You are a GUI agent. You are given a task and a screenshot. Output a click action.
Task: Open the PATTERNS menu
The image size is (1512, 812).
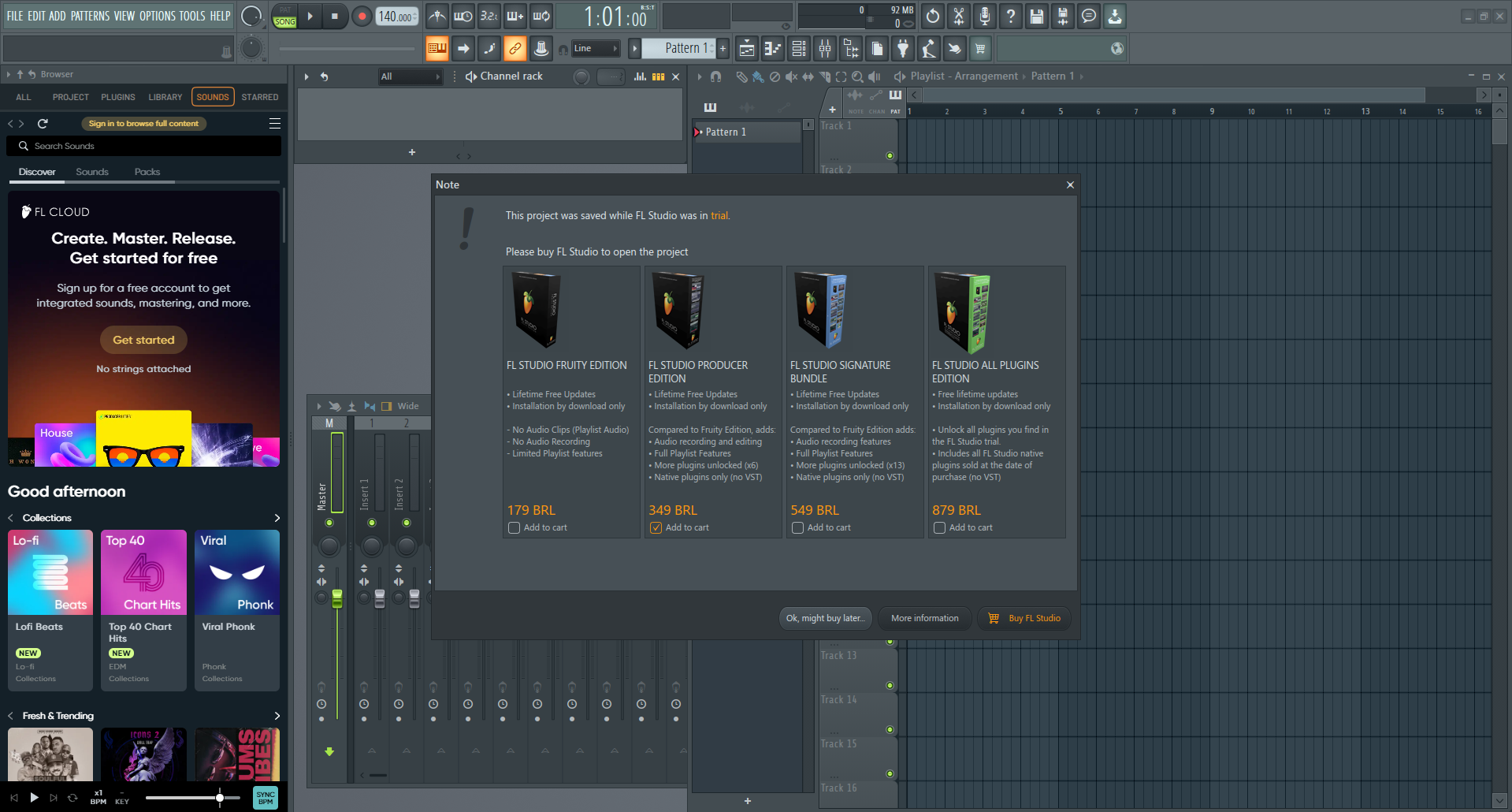pos(90,16)
